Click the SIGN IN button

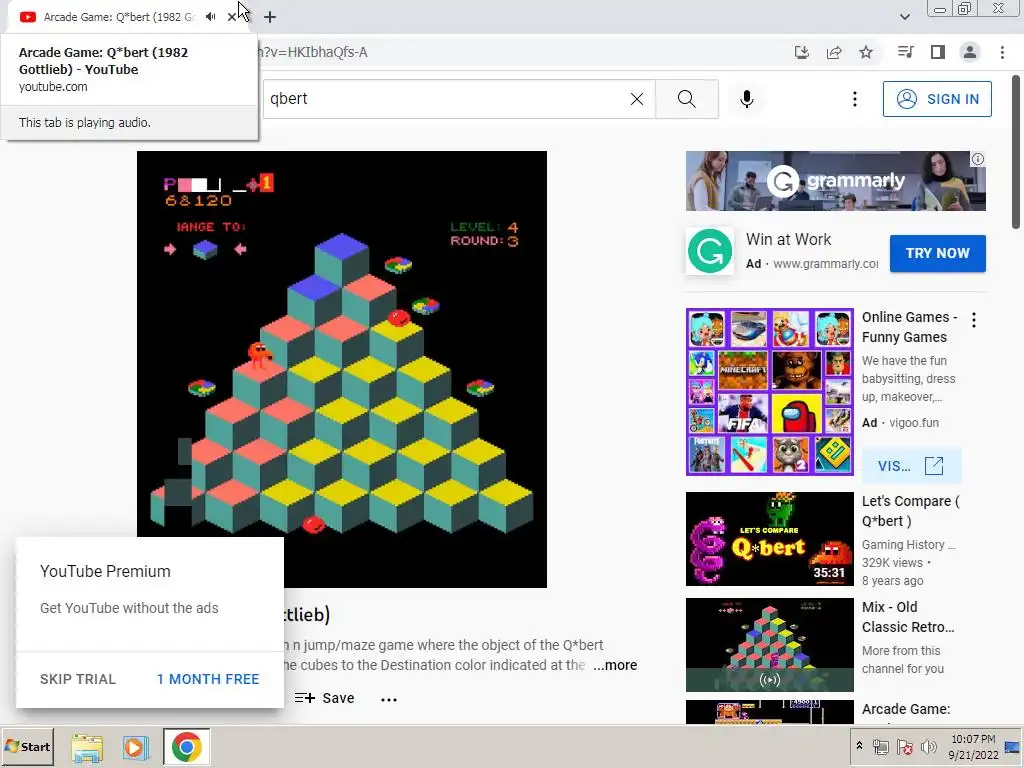[937, 99]
